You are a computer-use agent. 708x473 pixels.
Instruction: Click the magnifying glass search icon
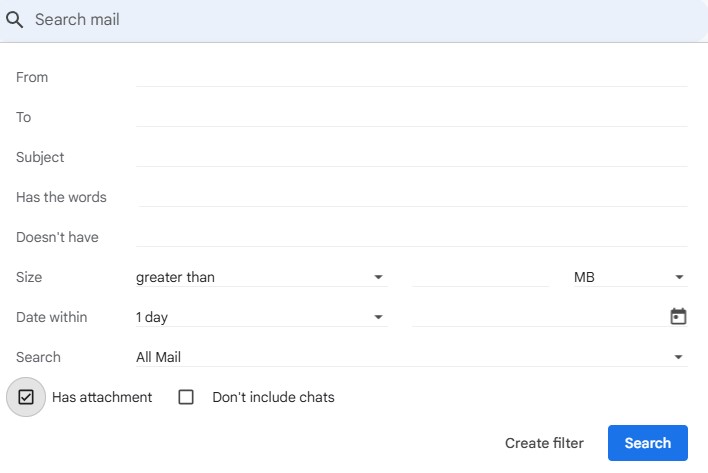coord(14,20)
